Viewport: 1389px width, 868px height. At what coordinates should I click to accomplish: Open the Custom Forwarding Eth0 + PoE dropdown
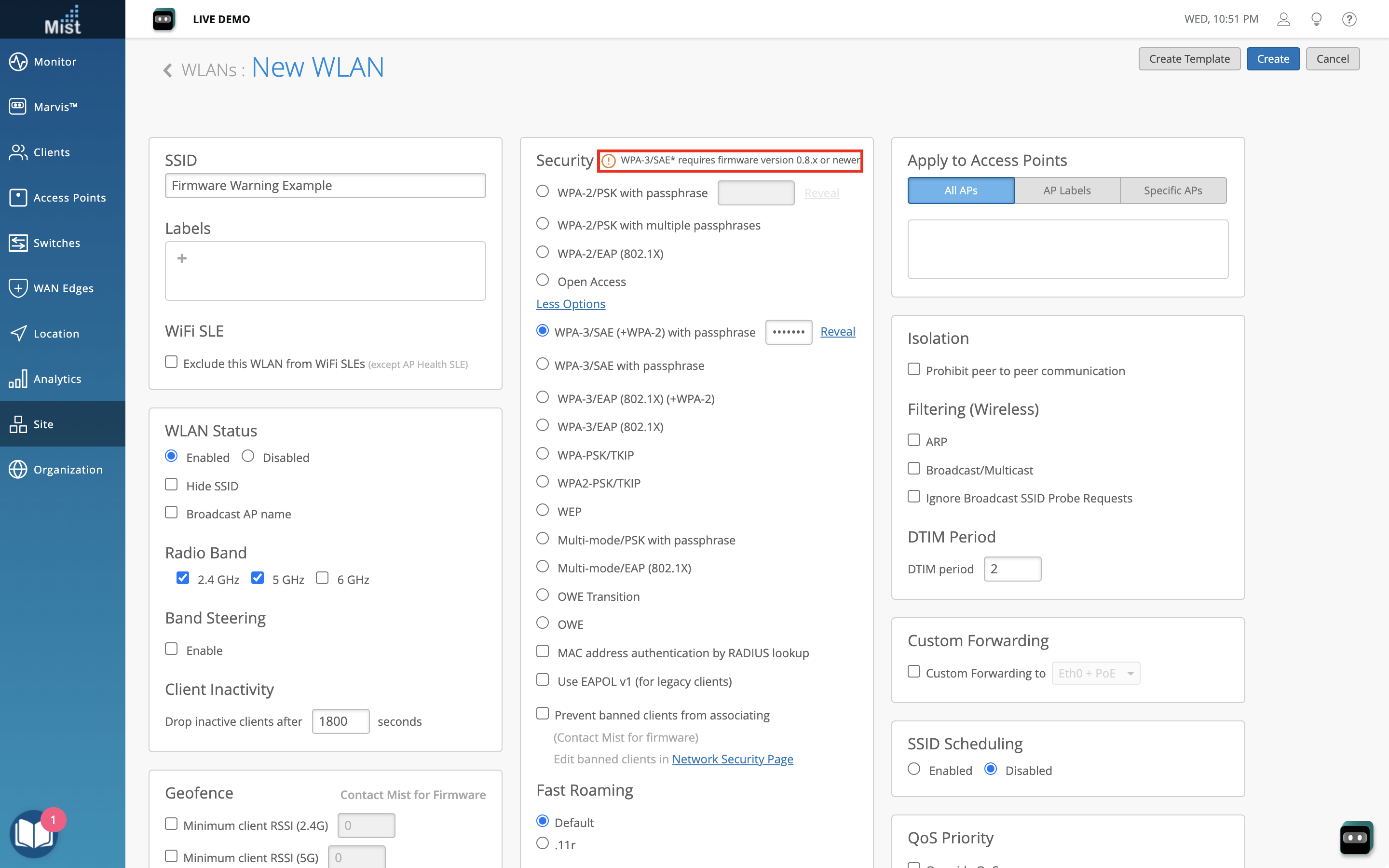[x=1095, y=673]
